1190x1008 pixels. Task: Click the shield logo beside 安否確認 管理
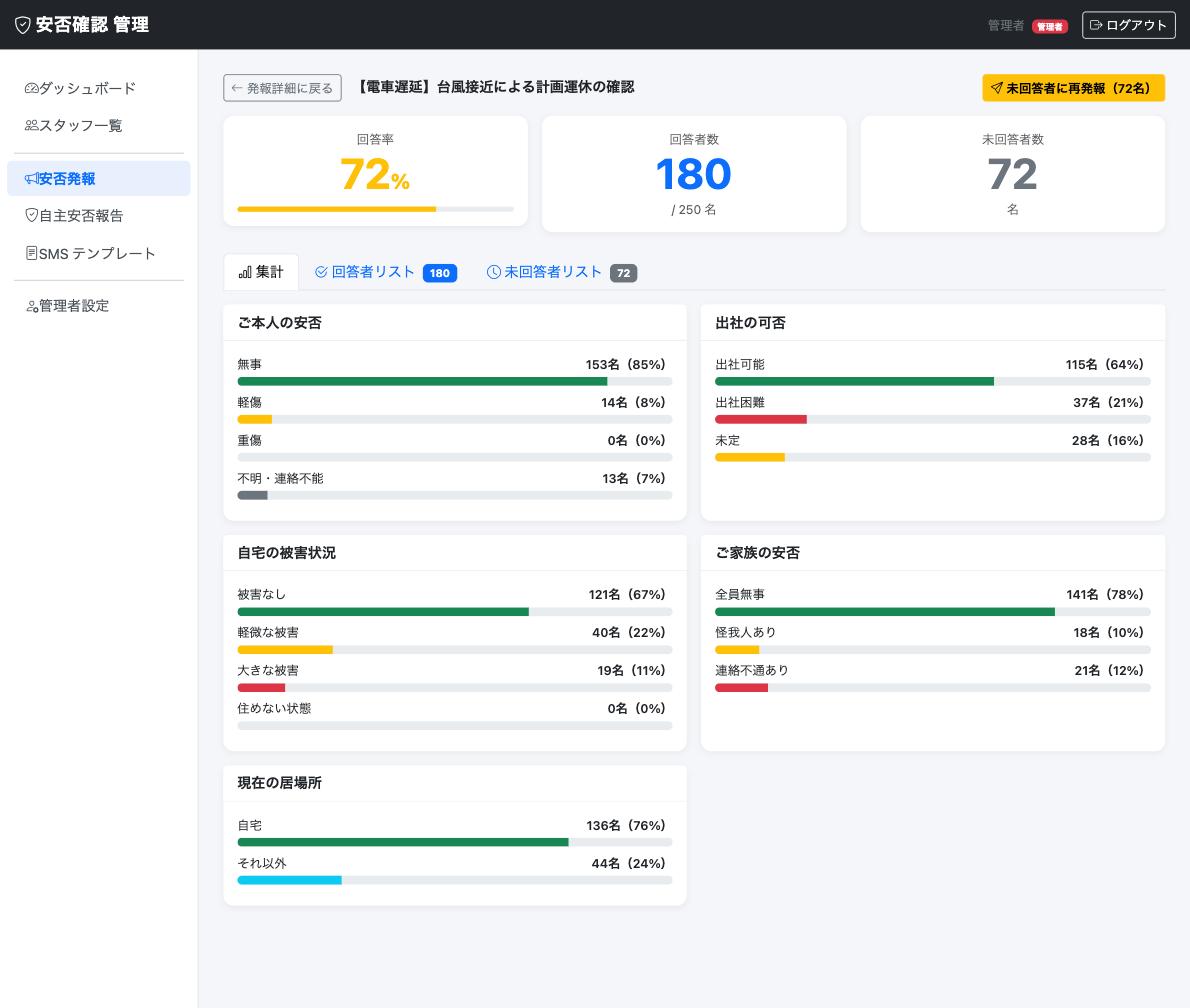pos(23,25)
